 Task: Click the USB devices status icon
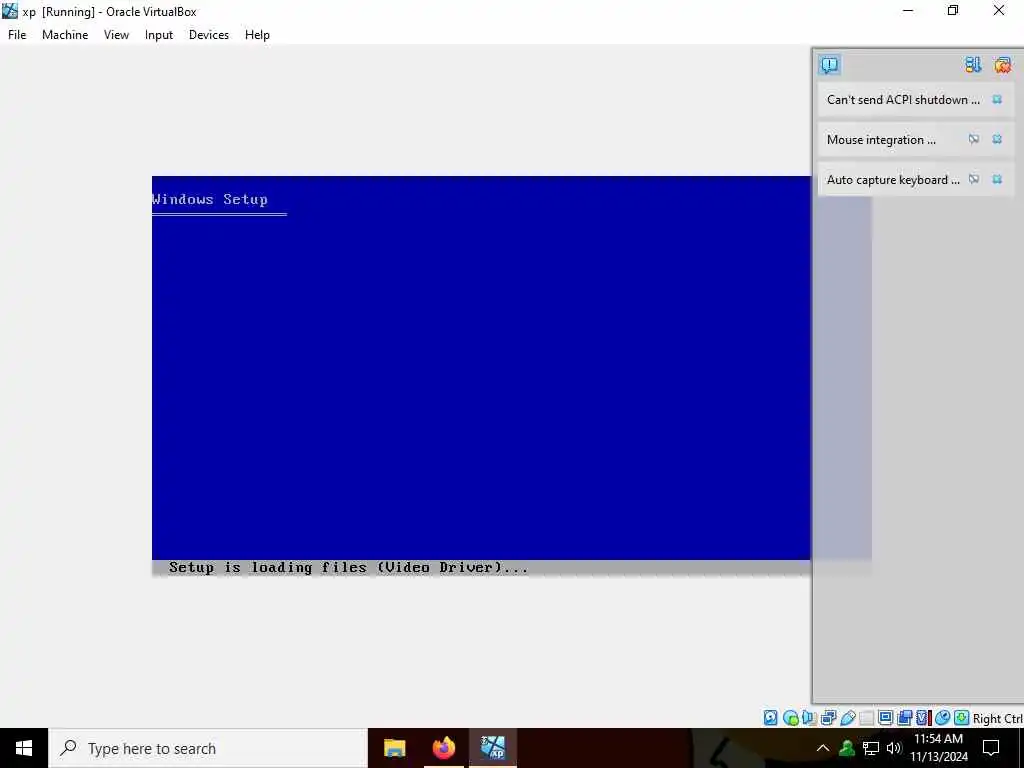tap(848, 718)
